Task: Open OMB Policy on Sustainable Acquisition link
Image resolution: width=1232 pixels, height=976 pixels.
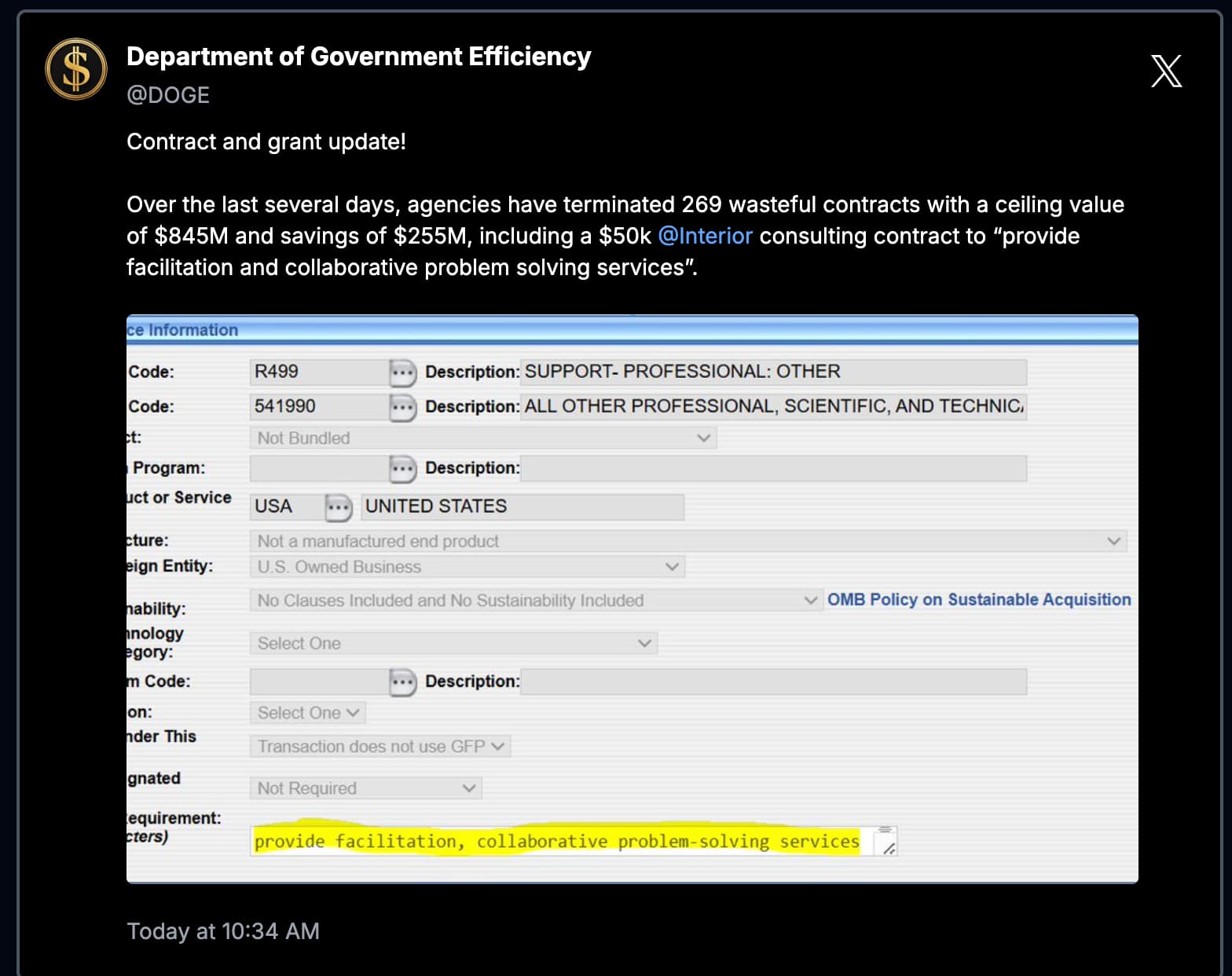Action: [x=979, y=600]
